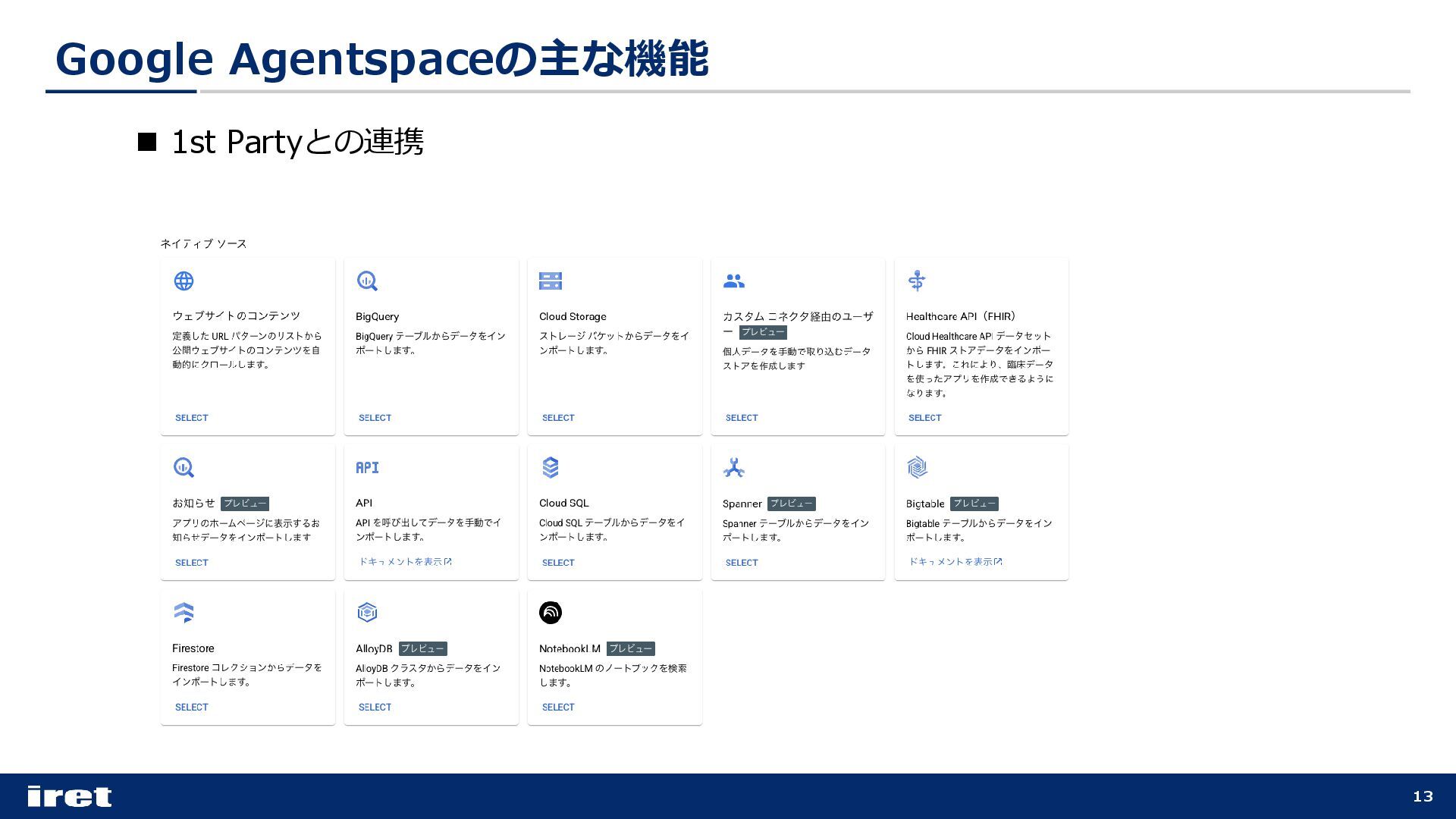
Task: Click the Bigtable hexagon icon
Action: pyautogui.click(x=917, y=467)
